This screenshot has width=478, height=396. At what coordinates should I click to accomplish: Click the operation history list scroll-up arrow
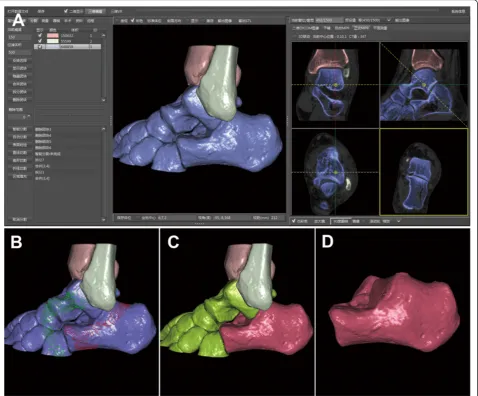tap(103, 129)
